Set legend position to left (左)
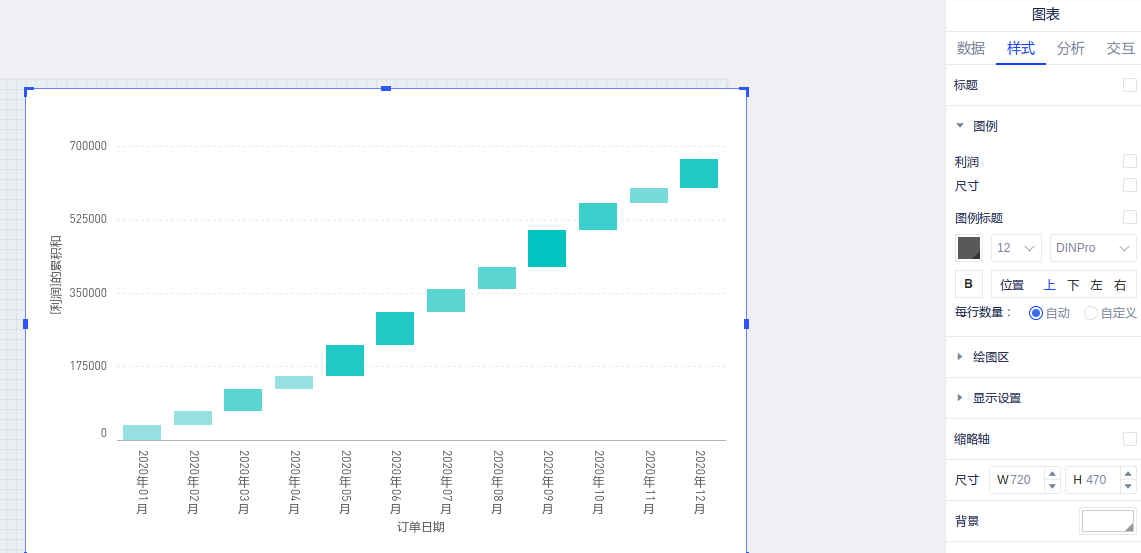Image resolution: width=1141 pixels, height=553 pixels. (x=1097, y=285)
